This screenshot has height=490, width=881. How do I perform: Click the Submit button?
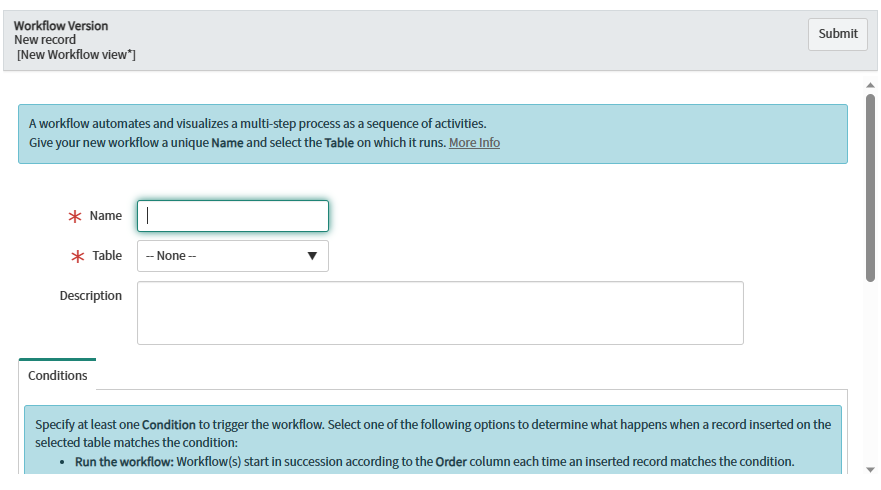pyautogui.click(x=837, y=34)
